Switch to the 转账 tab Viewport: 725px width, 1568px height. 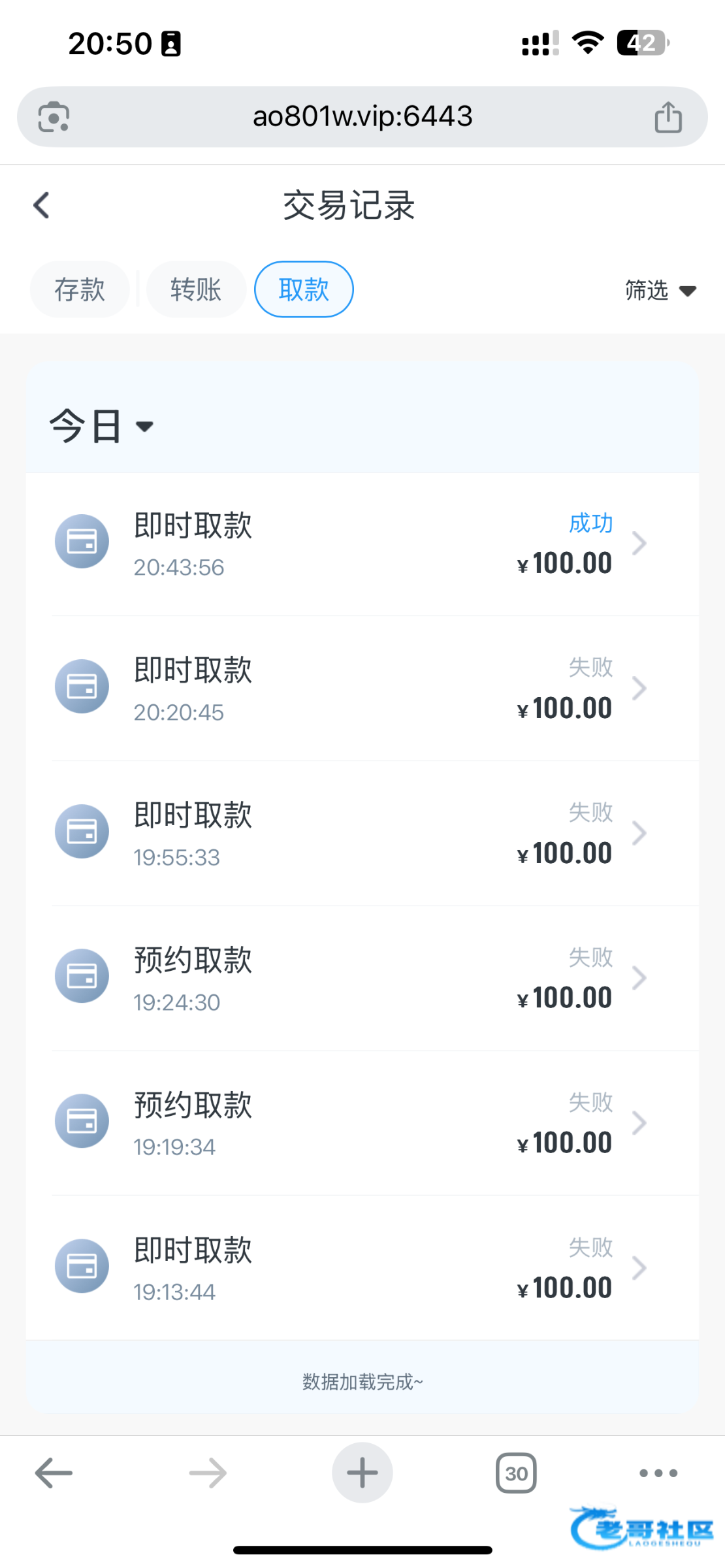click(x=196, y=289)
